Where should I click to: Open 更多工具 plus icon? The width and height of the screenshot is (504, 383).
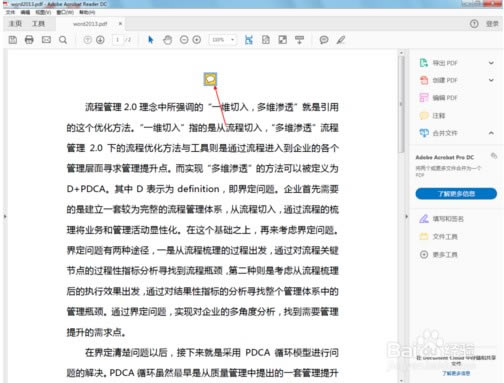pyautogui.click(x=424, y=255)
